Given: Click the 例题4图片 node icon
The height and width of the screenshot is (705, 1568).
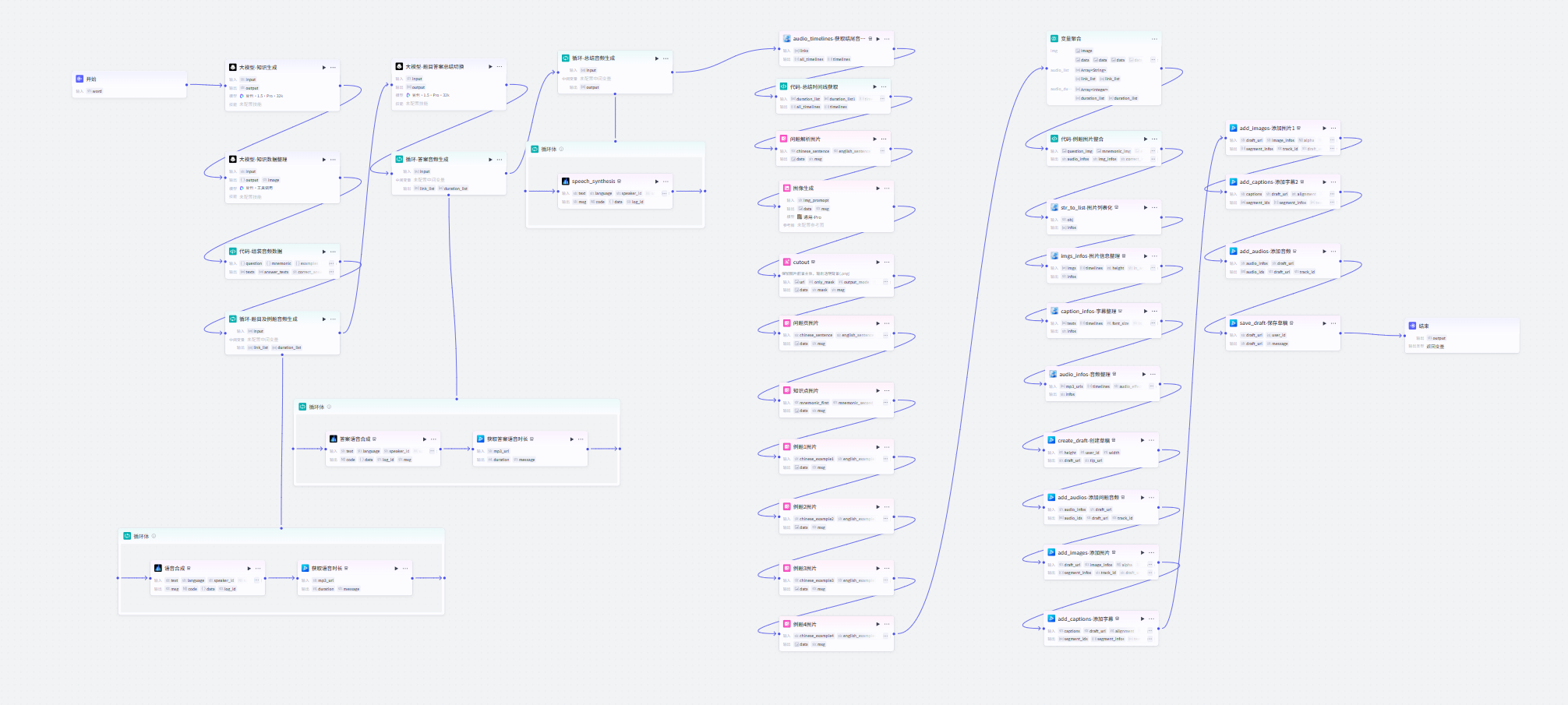Looking at the screenshot, I should [x=787, y=624].
